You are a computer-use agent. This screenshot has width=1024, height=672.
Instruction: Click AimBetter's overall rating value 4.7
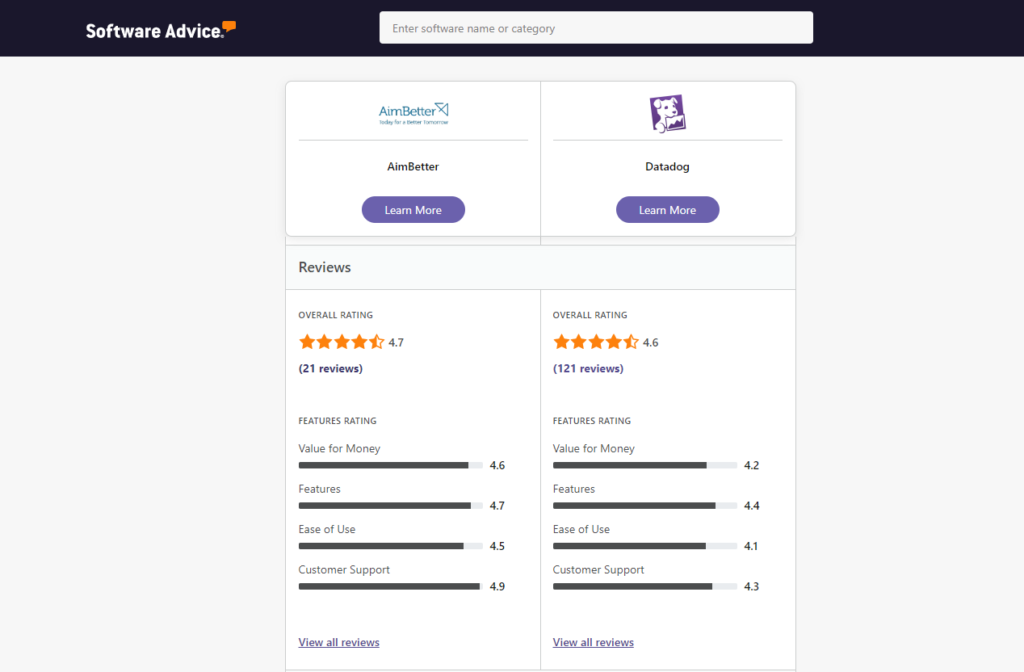pos(396,341)
